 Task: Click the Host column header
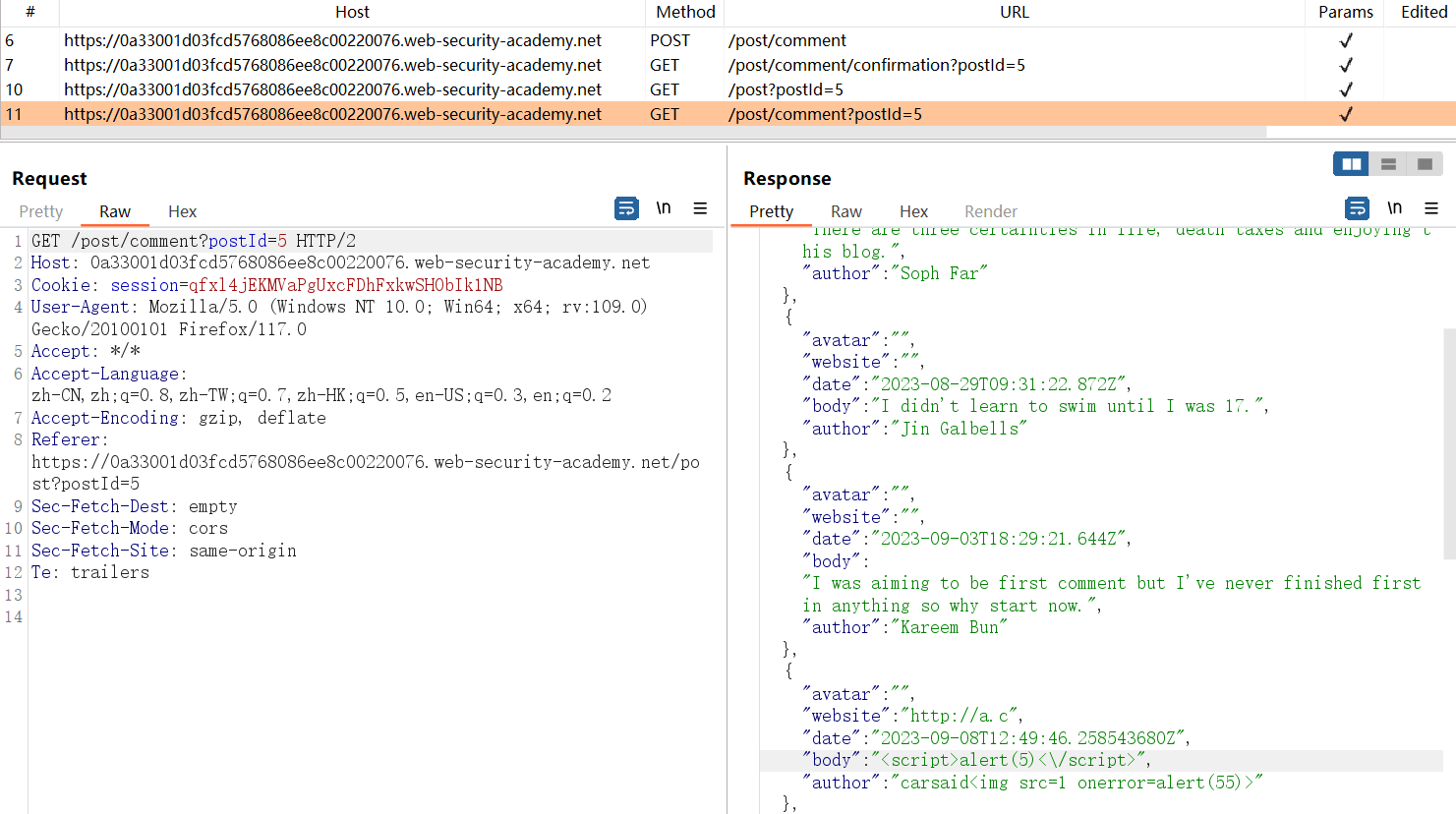[352, 12]
